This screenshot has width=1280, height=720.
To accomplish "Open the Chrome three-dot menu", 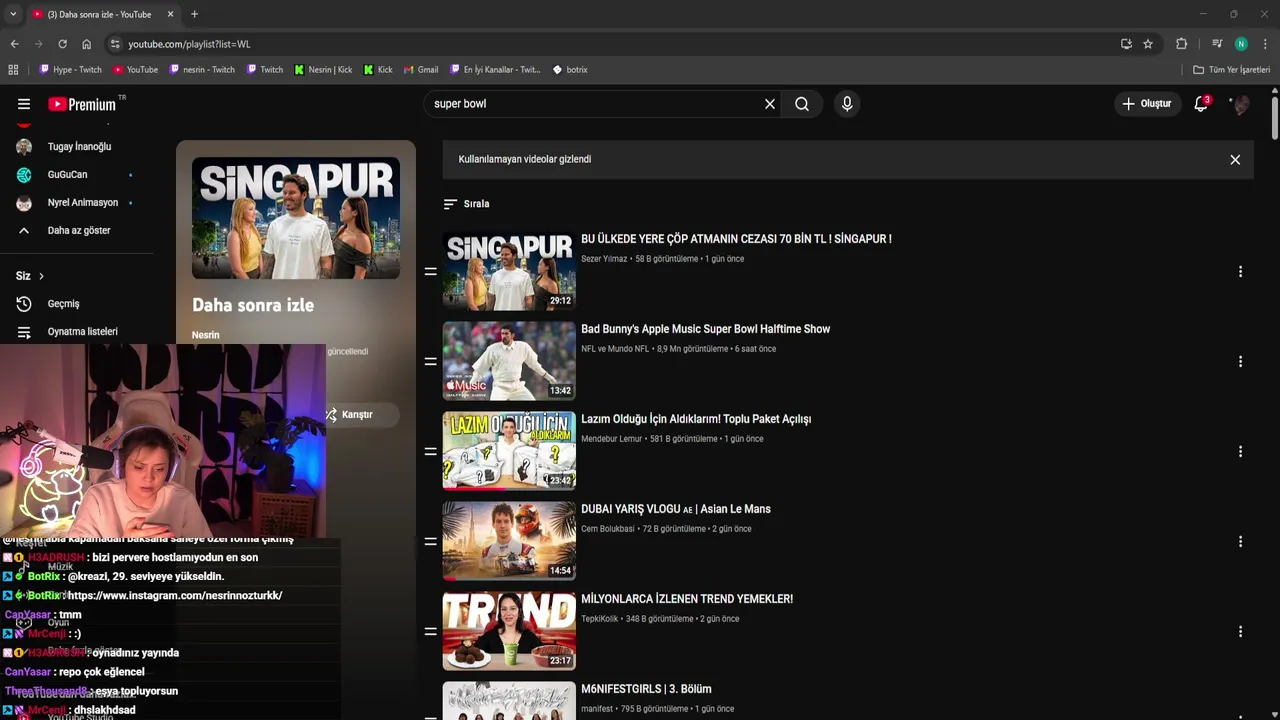I will coord(1265,44).
